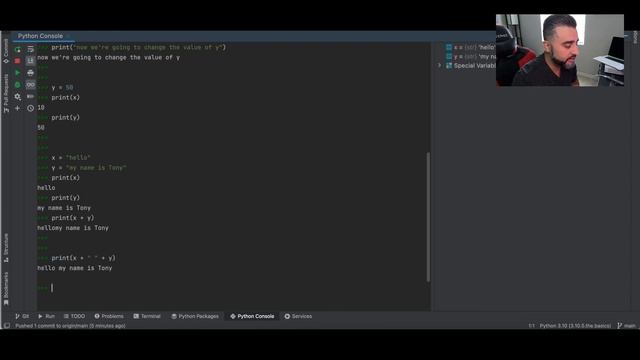Open the Problems tool window
Image resolution: width=640 pixels, height=360 pixels.
tap(109, 316)
